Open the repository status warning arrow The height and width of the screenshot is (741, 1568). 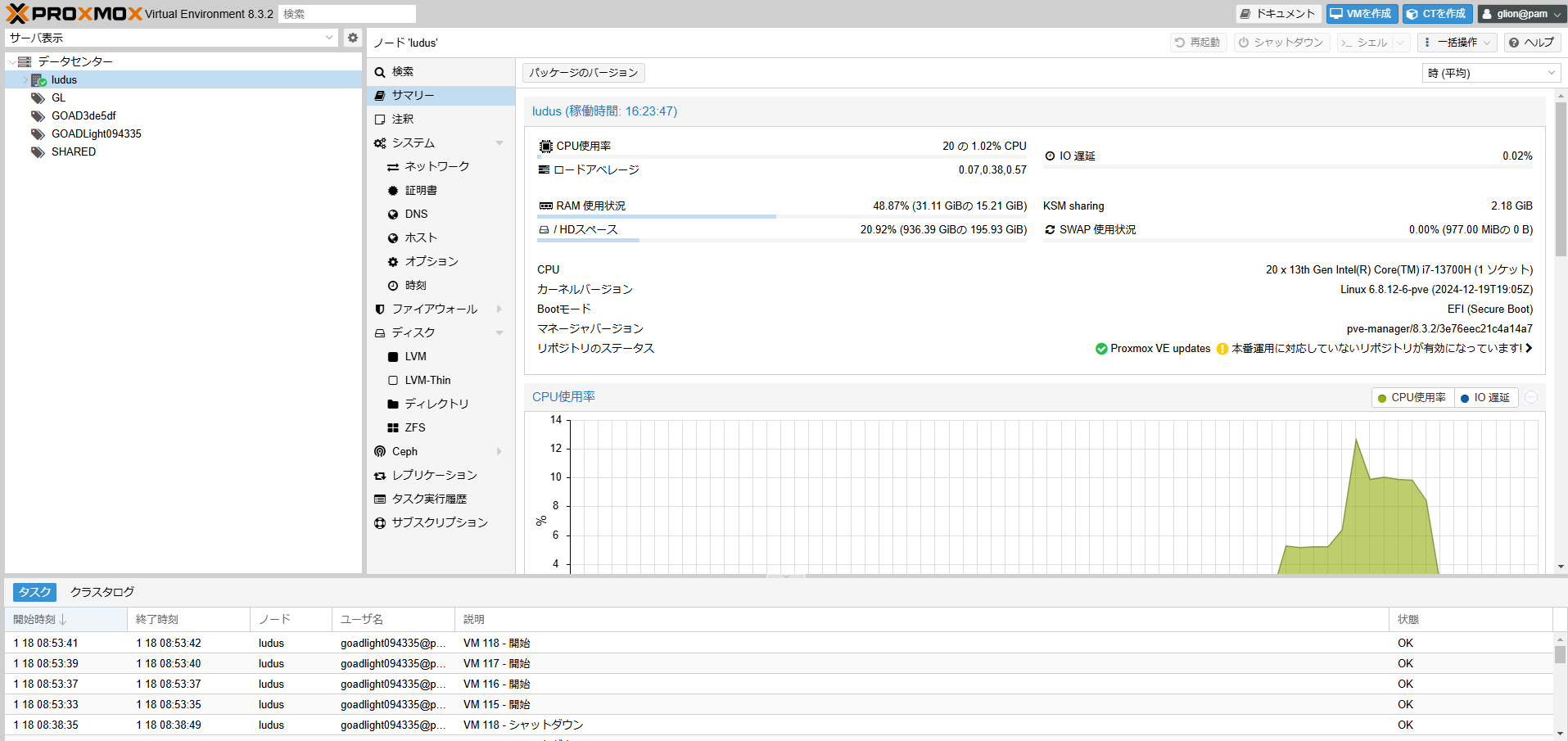[1528, 349]
